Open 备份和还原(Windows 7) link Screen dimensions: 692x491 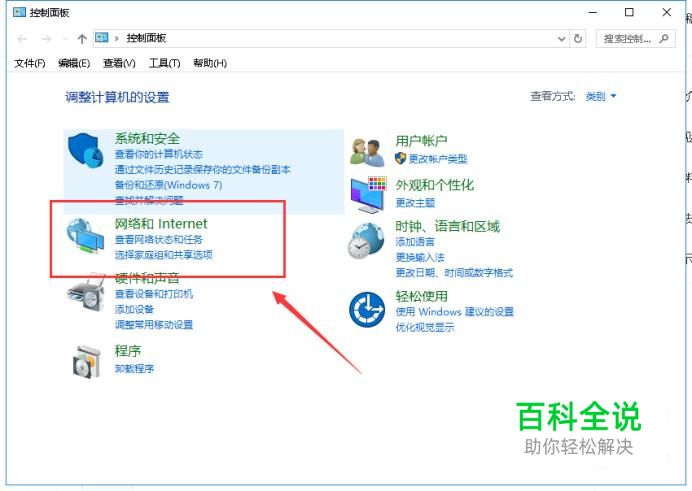[168, 185]
